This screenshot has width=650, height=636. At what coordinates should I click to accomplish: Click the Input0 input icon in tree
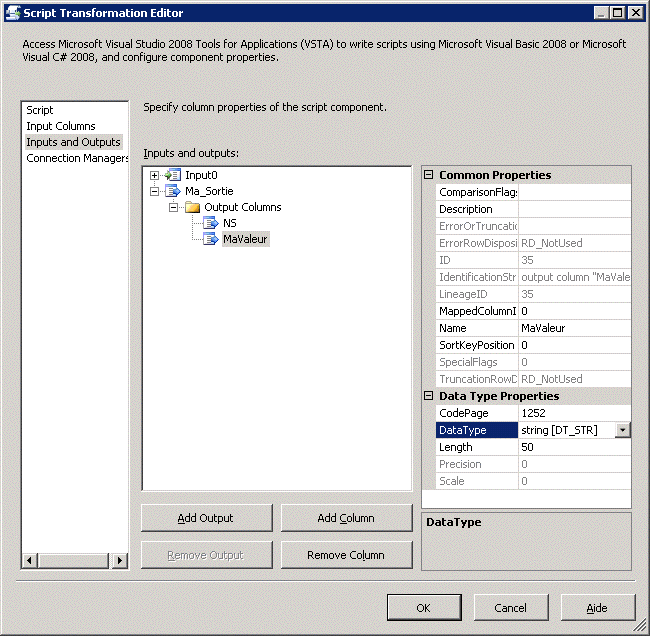173,175
